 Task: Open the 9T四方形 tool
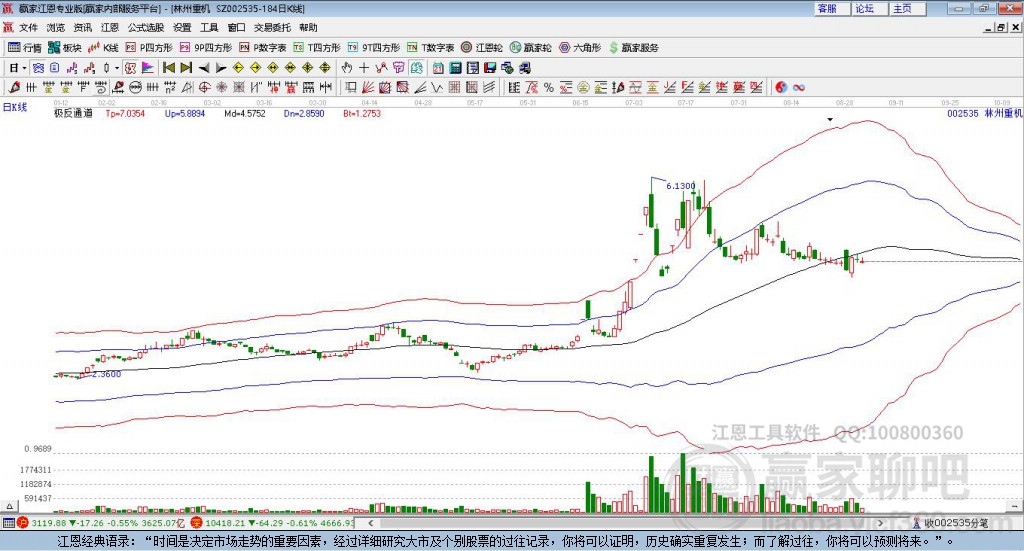click(374, 48)
